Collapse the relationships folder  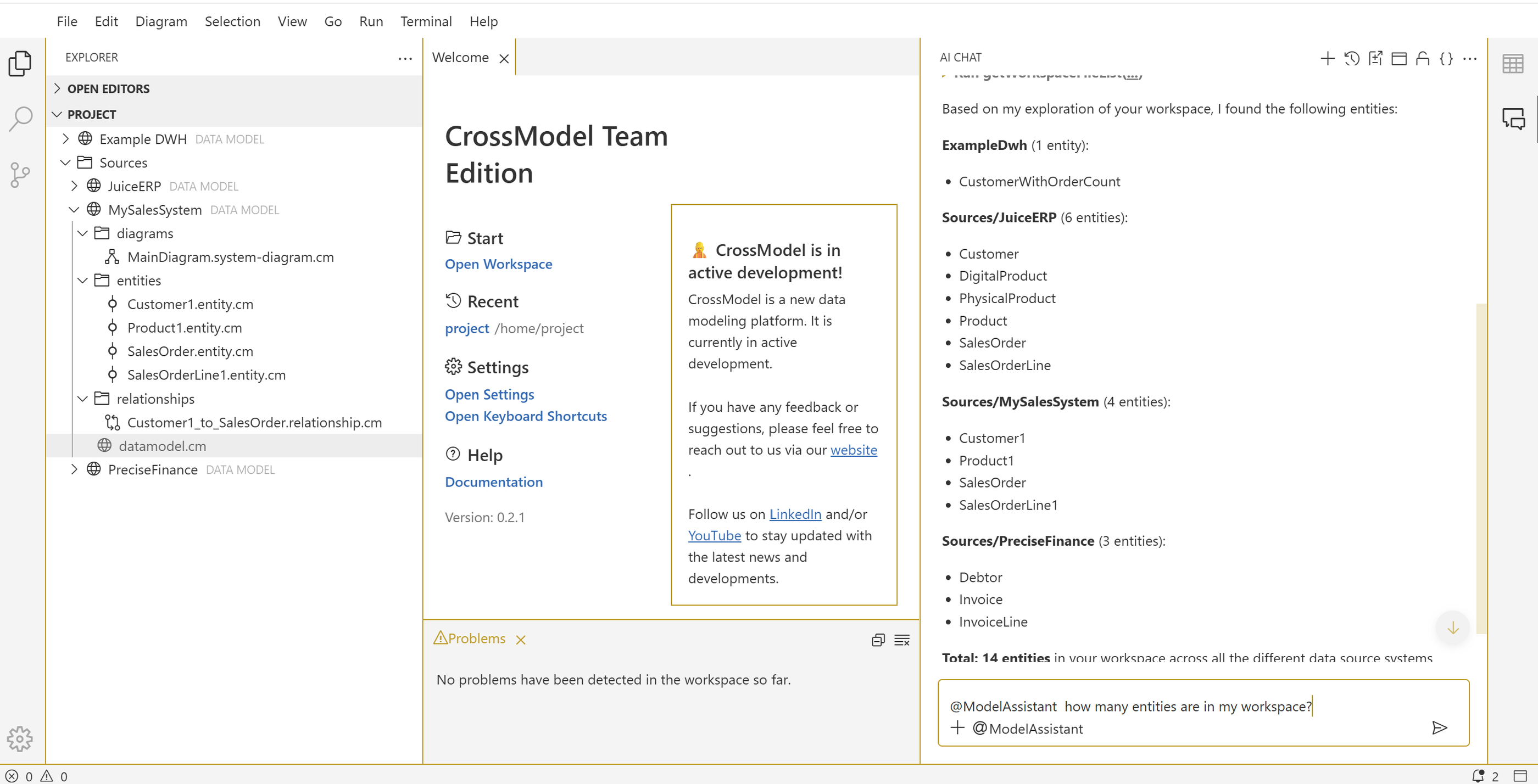83,399
